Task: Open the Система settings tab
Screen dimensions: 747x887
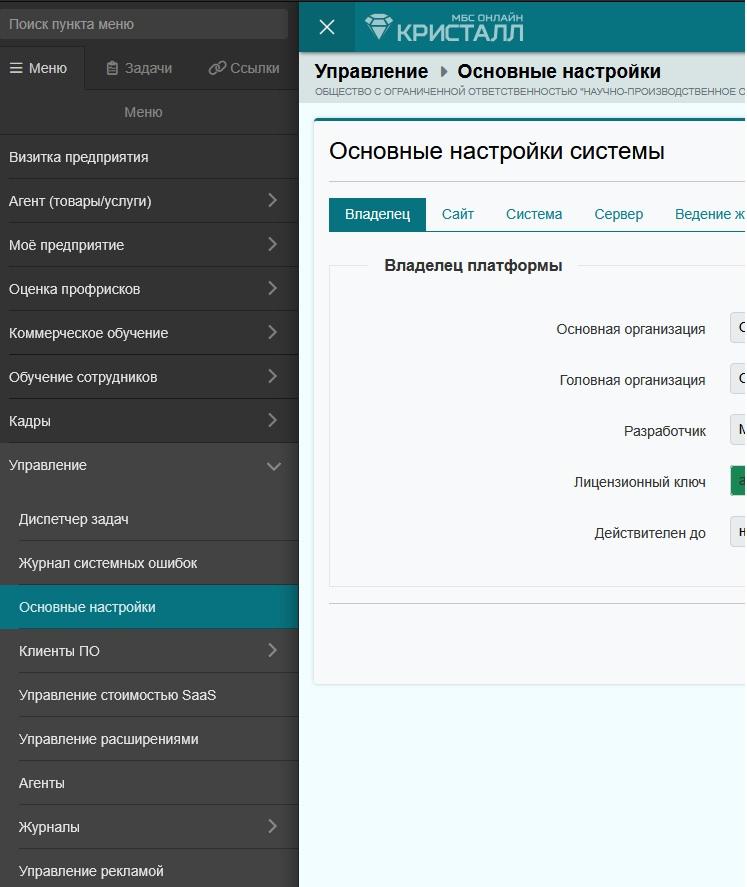Action: coord(534,214)
